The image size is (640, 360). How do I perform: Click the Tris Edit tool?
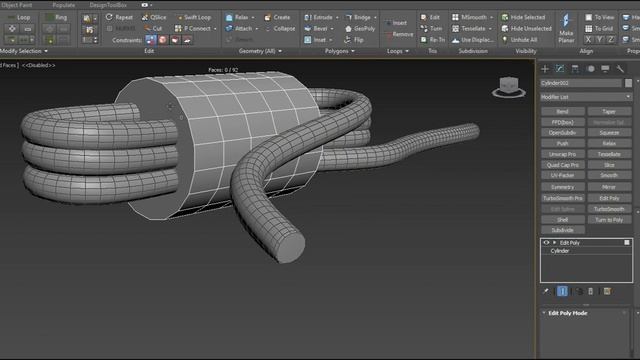[430, 17]
